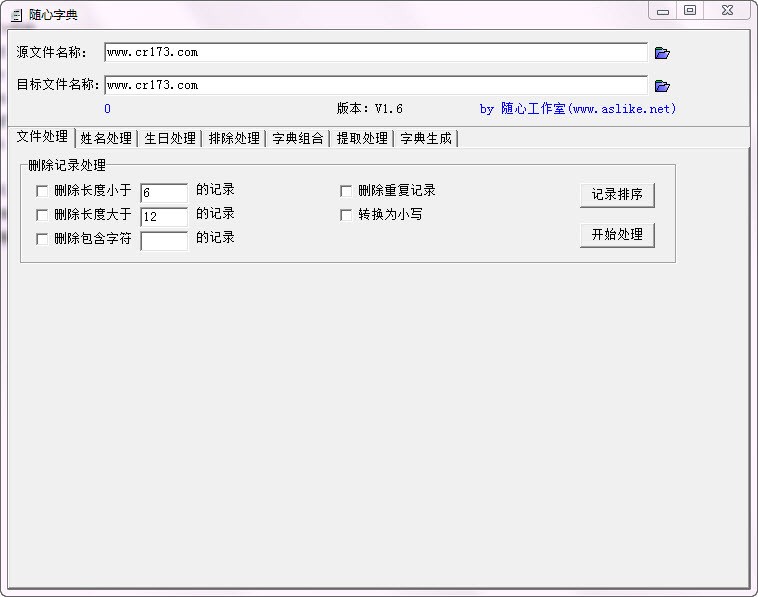Viewport: 758px width, 597px height.
Task: Click the 删除记录处理 group label
Action: tap(67, 165)
